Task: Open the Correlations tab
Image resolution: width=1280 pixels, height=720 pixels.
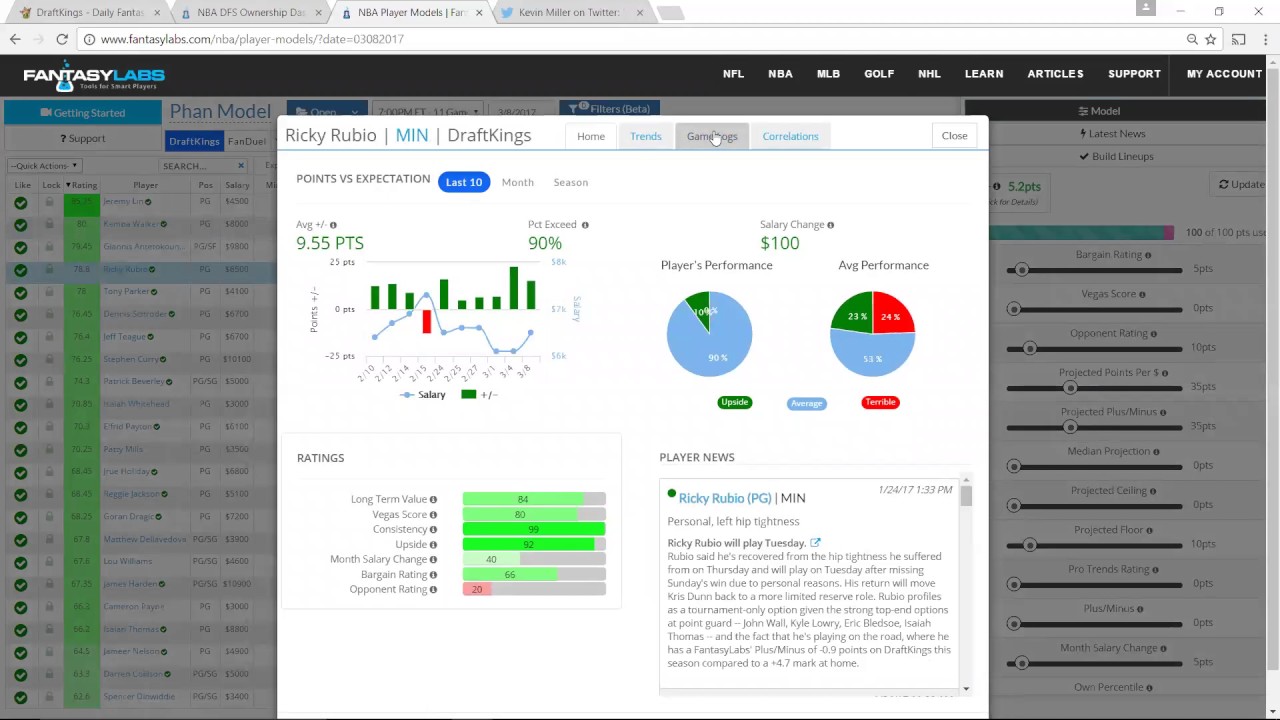Action: pyautogui.click(x=790, y=136)
